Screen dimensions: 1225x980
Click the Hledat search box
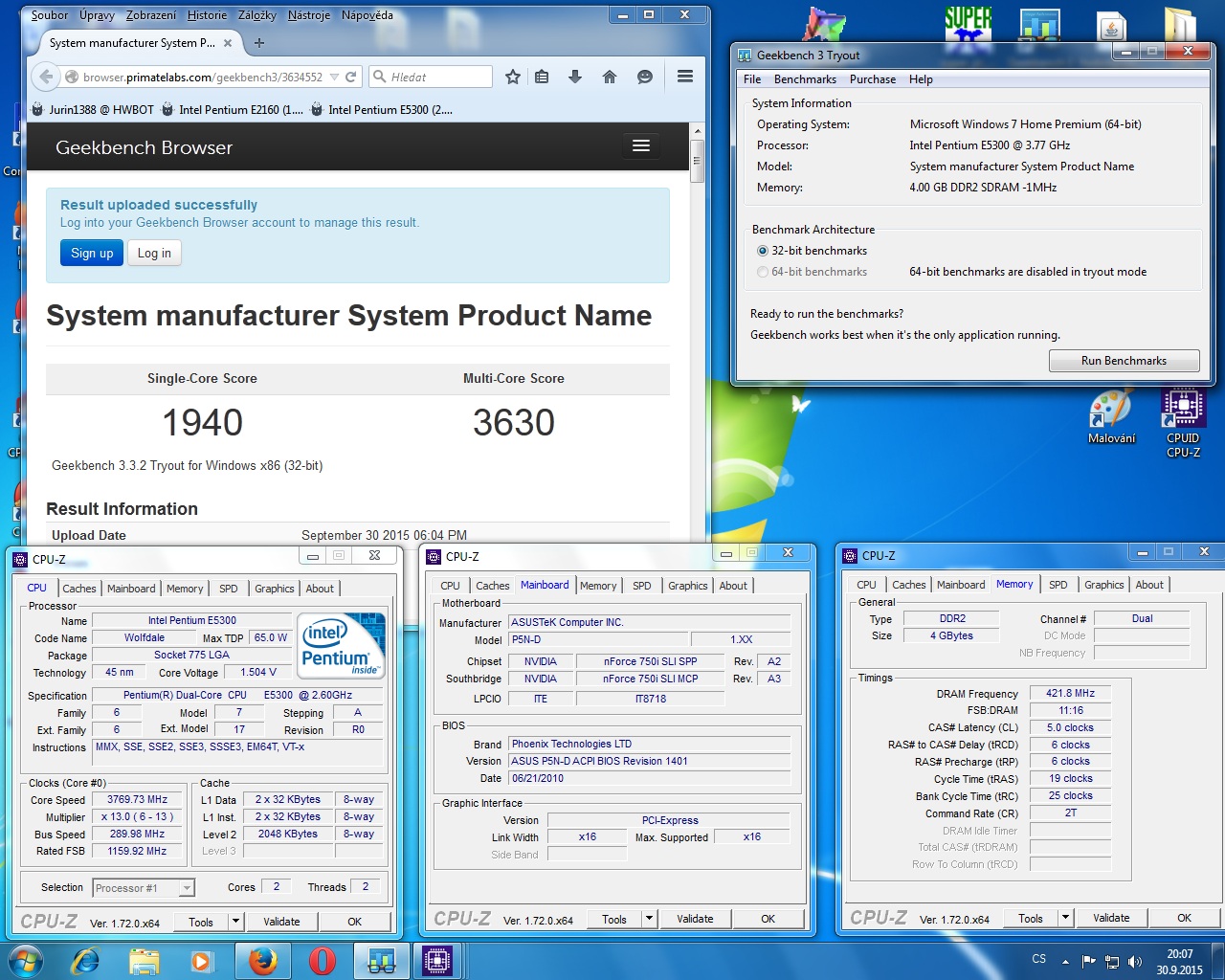coord(430,77)
